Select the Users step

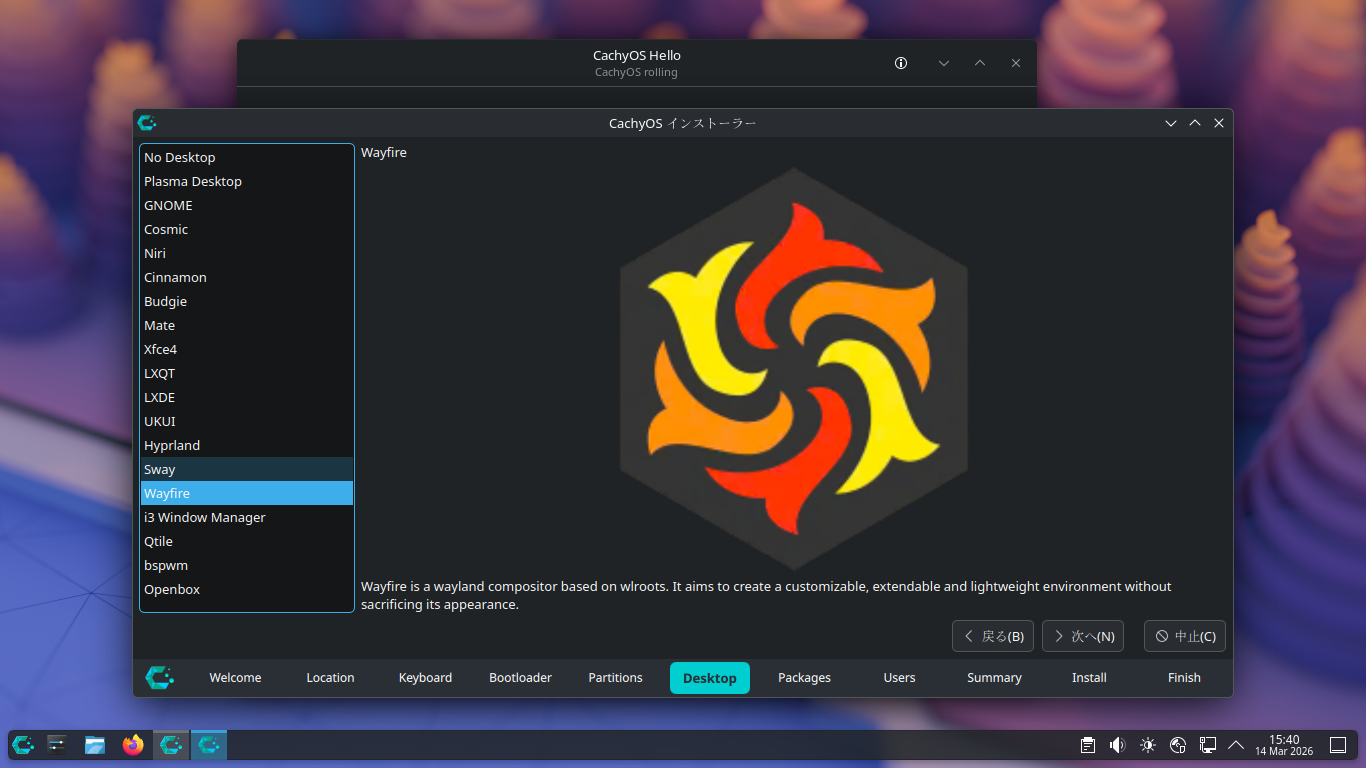pos(899,678)
